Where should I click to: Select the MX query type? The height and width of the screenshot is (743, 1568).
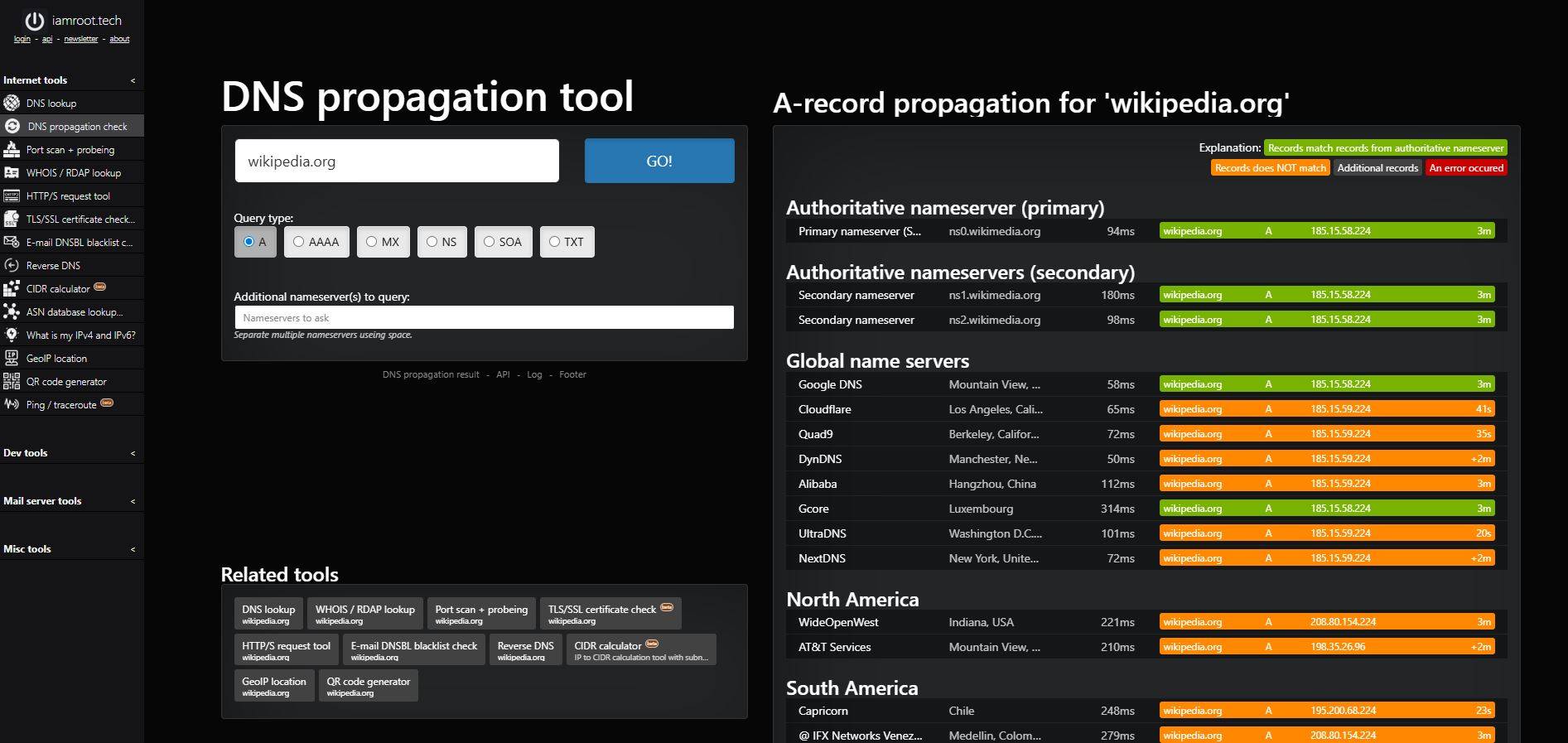pos(384,242)
